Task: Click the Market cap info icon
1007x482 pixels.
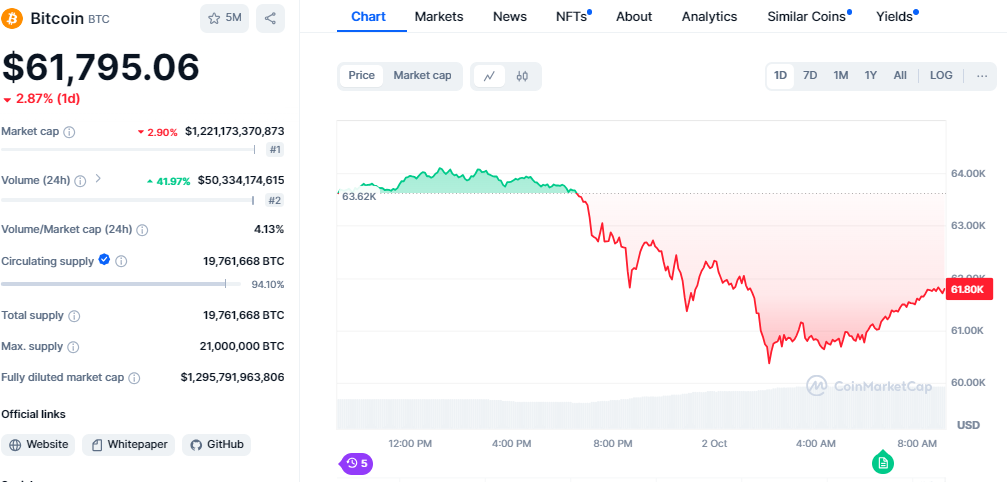Action: (x=69, y=132)
